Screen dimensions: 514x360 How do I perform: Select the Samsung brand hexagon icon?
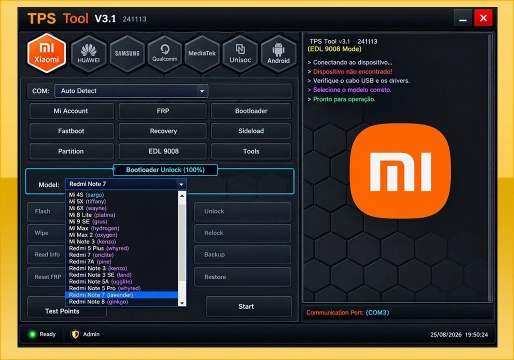[x=127, y=54]
